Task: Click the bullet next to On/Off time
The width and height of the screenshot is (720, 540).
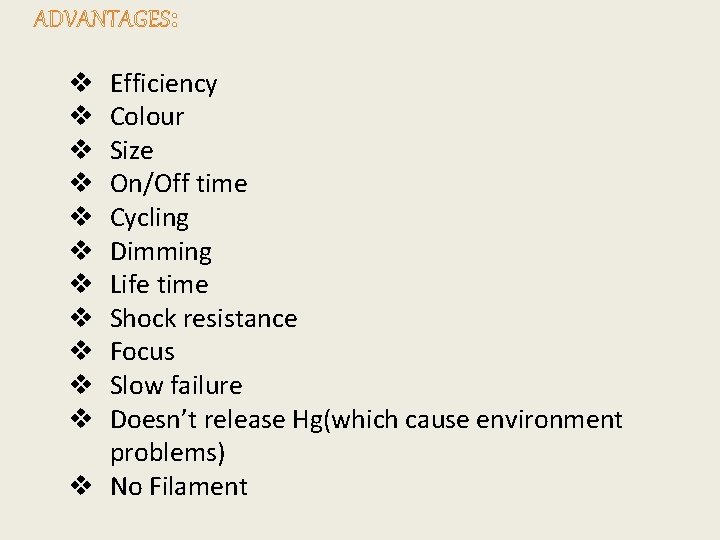Action: pyautogui.click(x=81, y=183)
